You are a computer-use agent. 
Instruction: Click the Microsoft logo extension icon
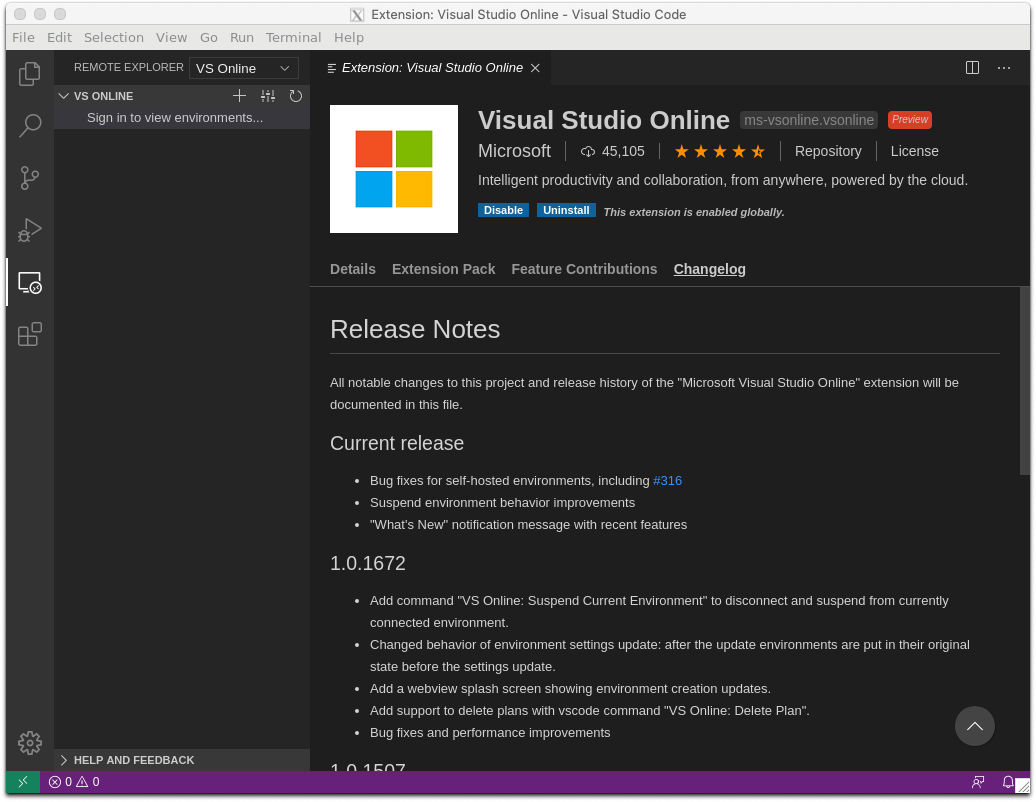(x=394, y=168)
